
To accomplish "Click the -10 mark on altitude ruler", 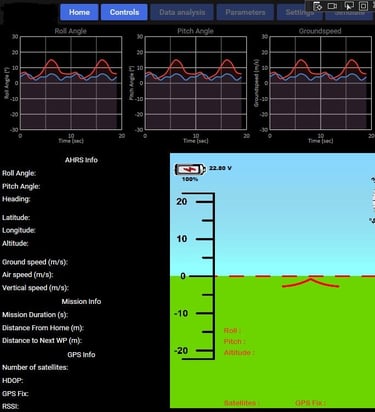I will coord(181,313).
